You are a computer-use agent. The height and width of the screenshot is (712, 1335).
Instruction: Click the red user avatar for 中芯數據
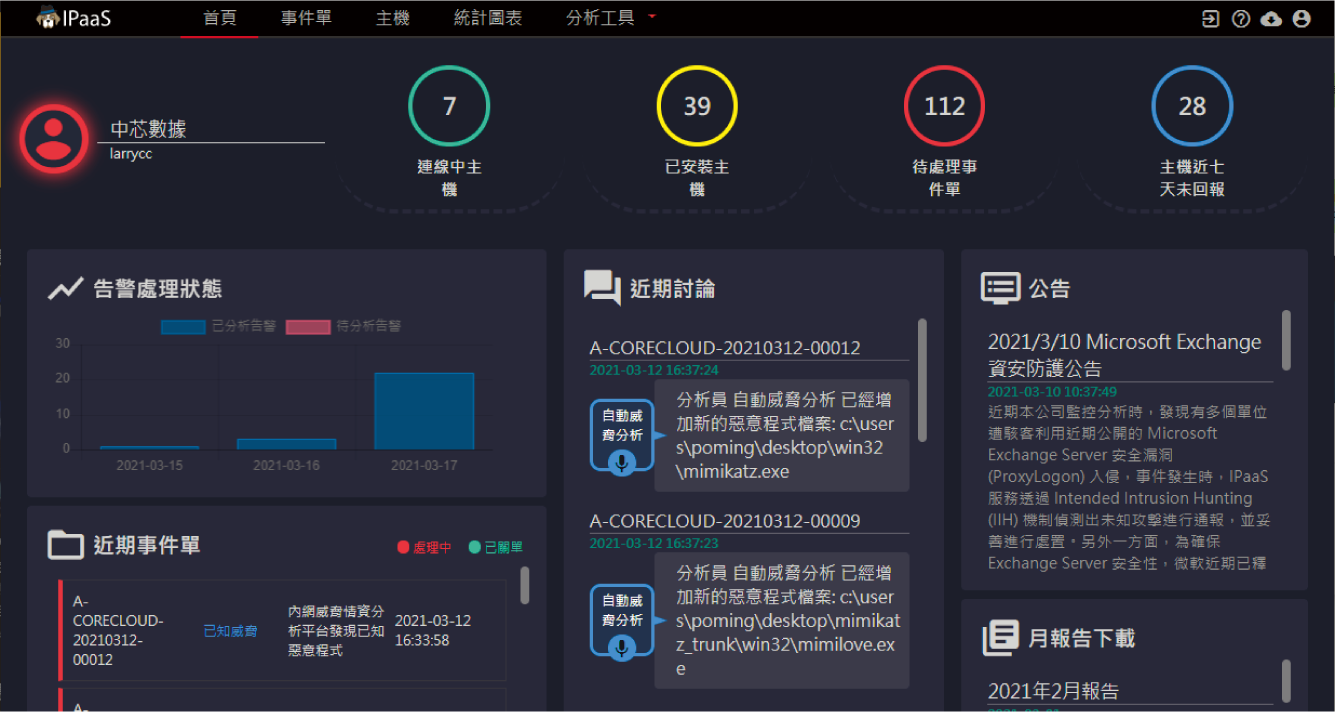[x=54, y=139]
